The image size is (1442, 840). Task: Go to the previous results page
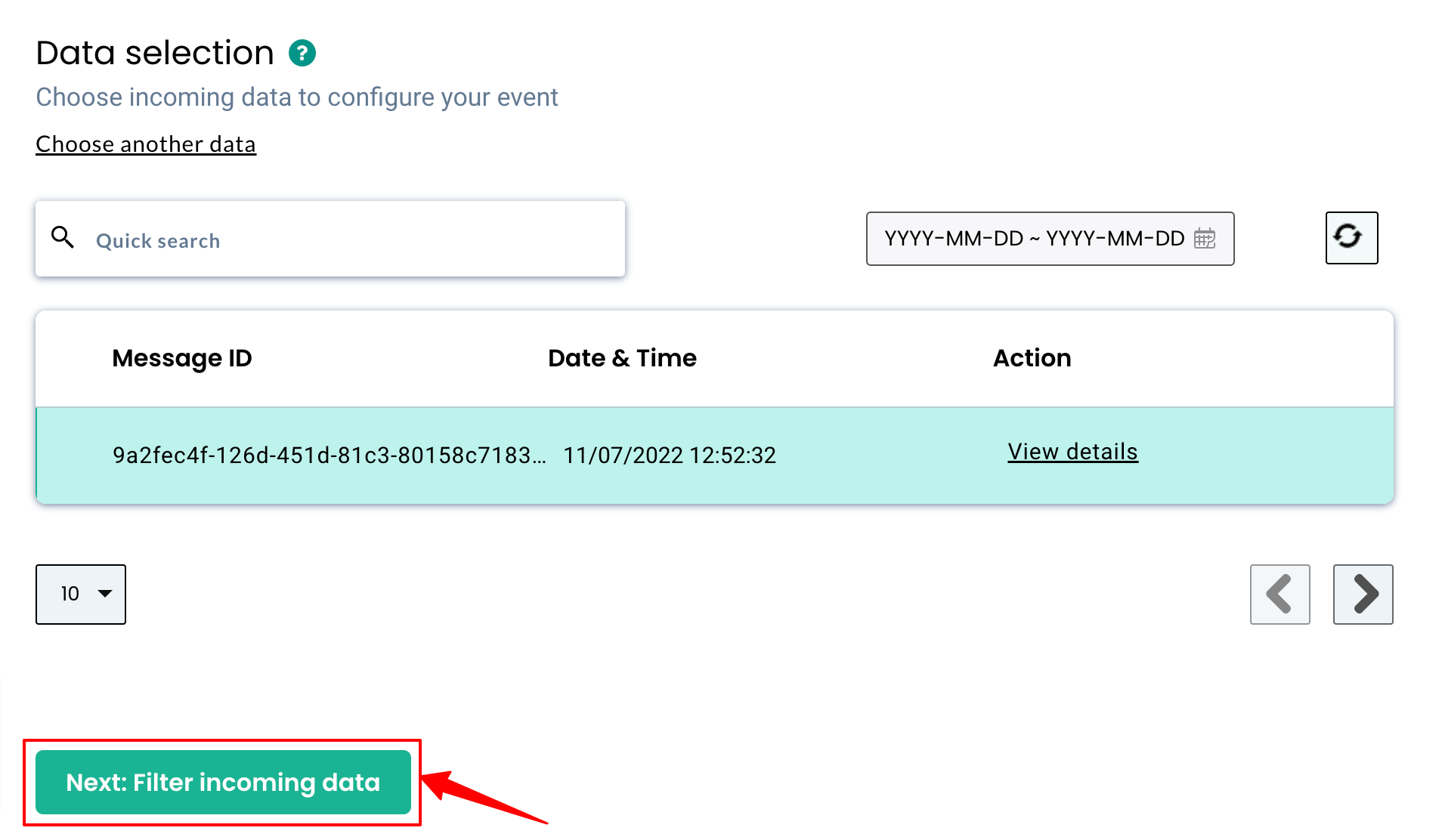tap(1280, 594)
